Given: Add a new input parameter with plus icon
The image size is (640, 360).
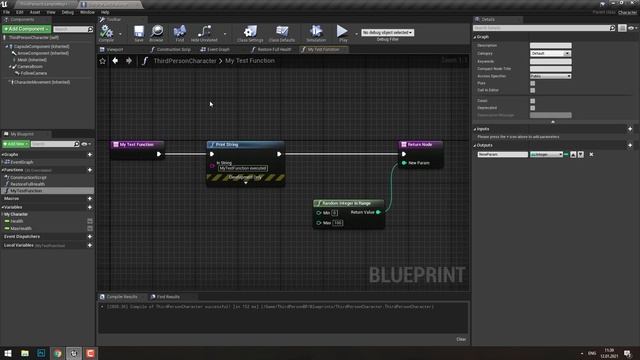Looking at the screenshot, I should [x=630, y=129].
